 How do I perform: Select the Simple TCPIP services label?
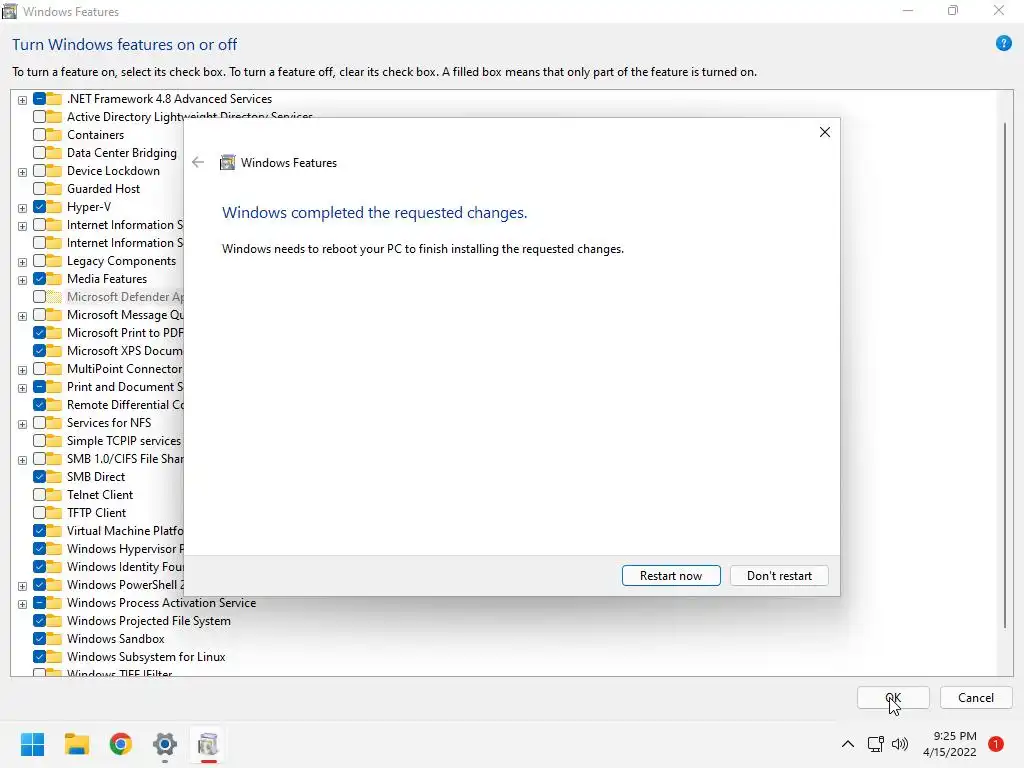(123, 441)
